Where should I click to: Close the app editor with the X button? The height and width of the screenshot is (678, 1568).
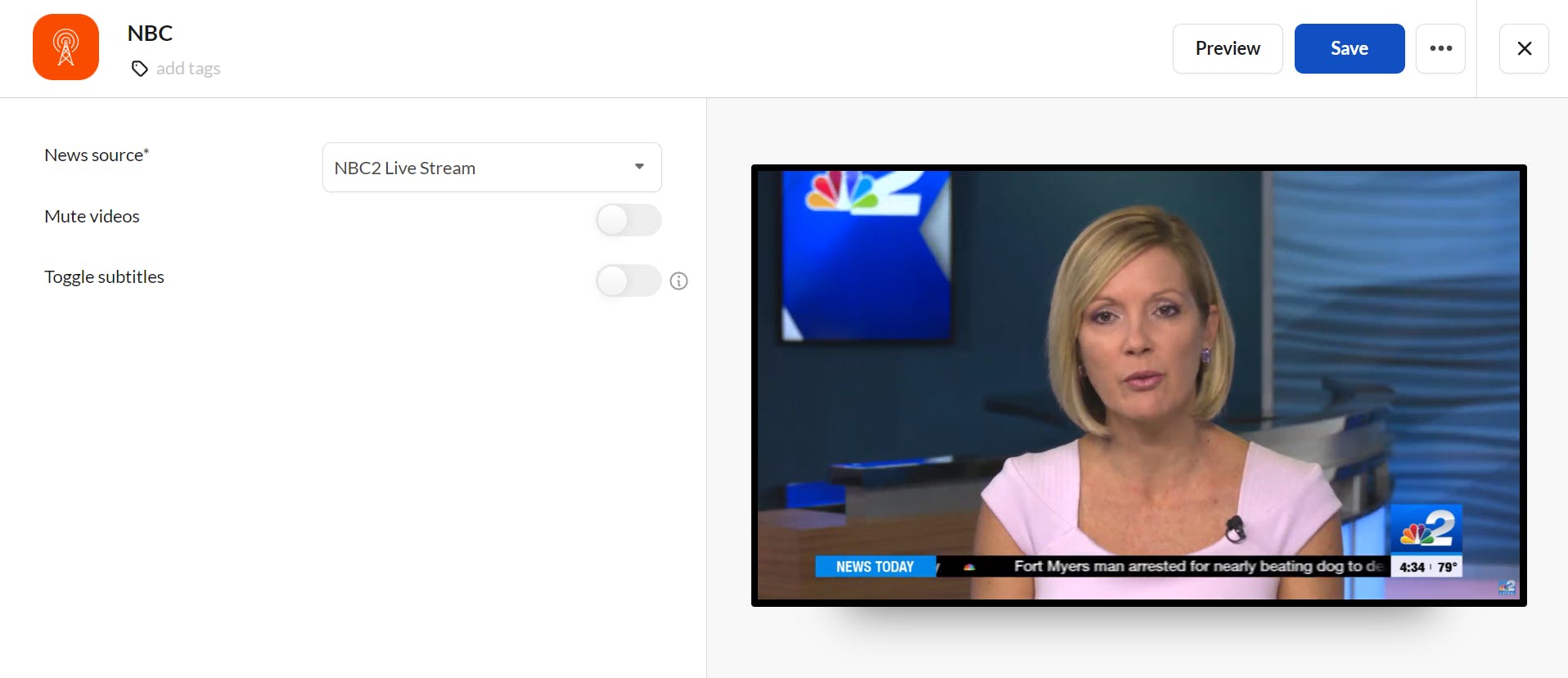(1524, 48)
